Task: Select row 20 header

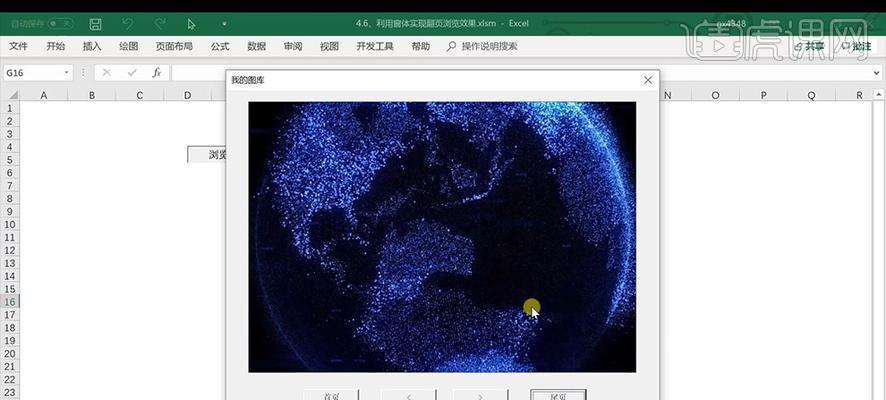Action: [10, 354]
